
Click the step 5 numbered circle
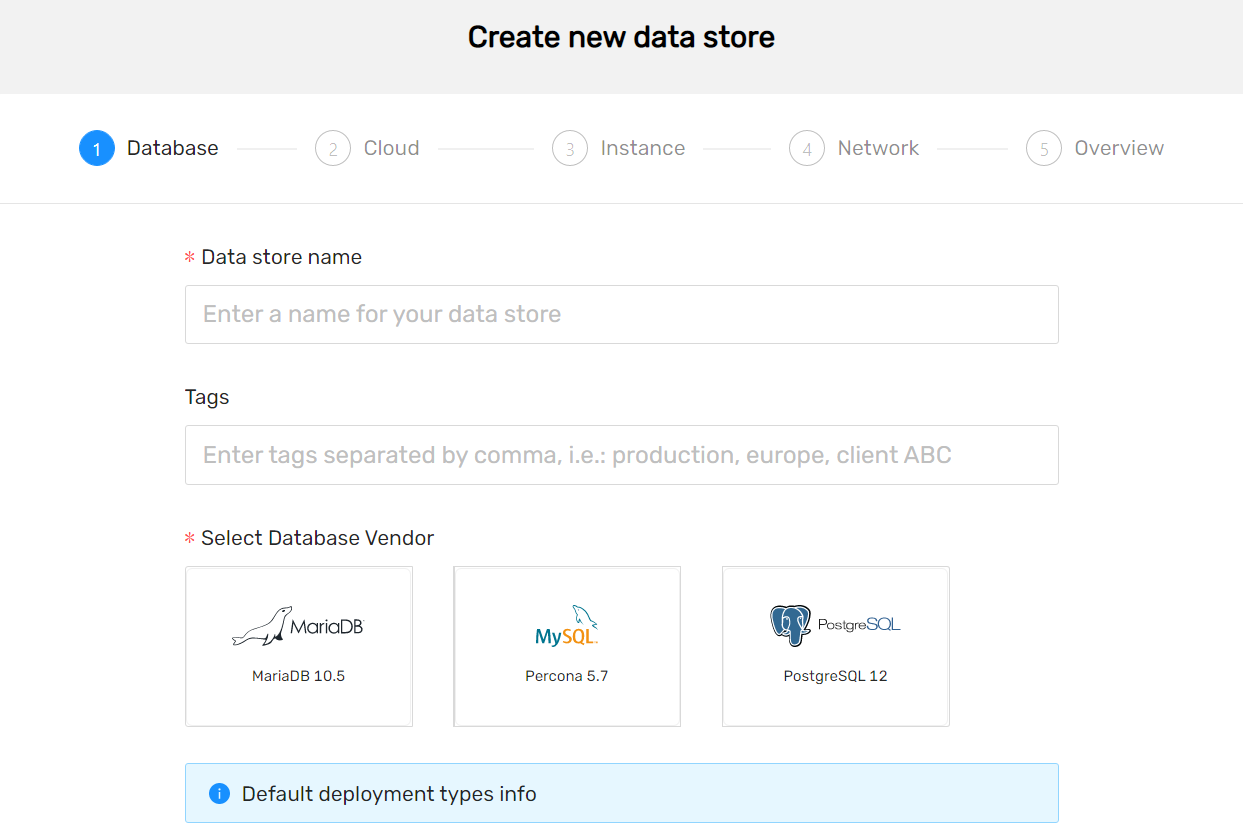[x=1044, y=147]
